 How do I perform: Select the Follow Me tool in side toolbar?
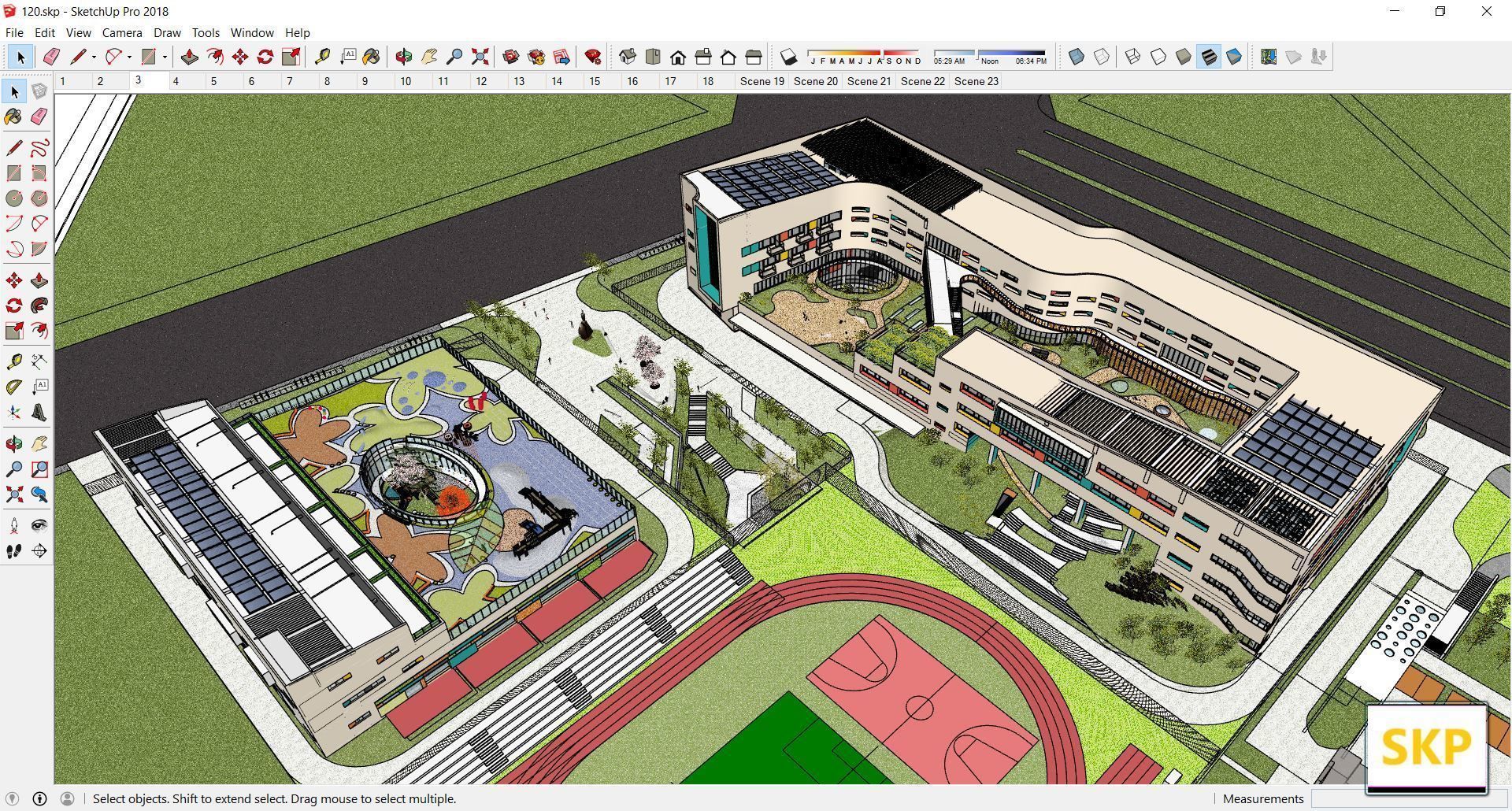click(39, 306)
